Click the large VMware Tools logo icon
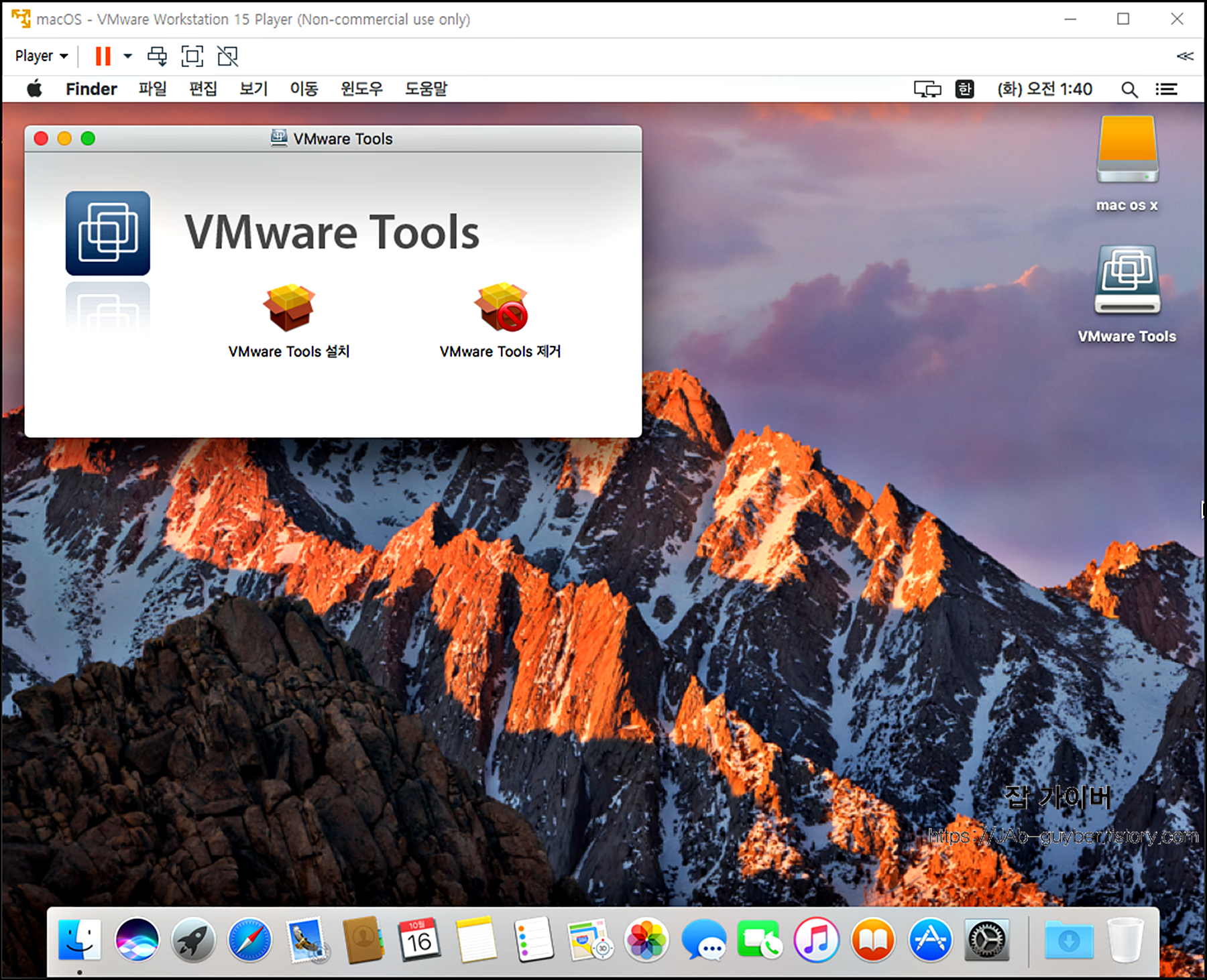The width and height of the screenshot is (1207, 980). click(108, 233)
